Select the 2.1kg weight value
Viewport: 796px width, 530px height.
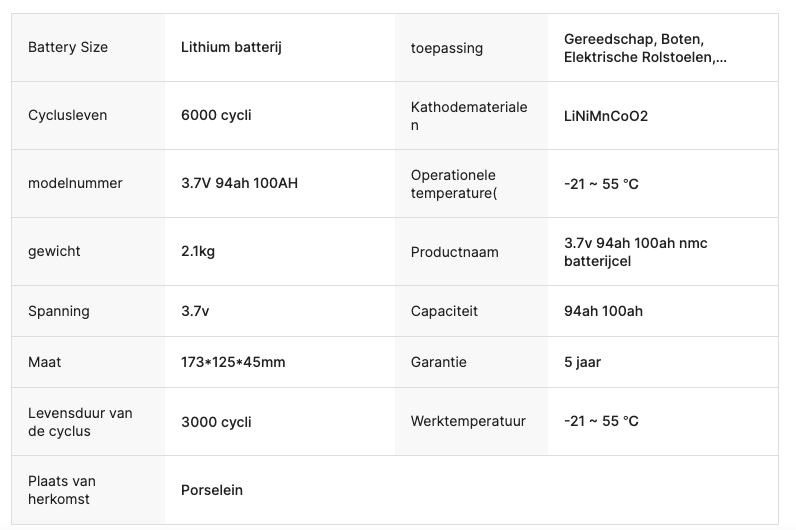(x=198, y=251)
